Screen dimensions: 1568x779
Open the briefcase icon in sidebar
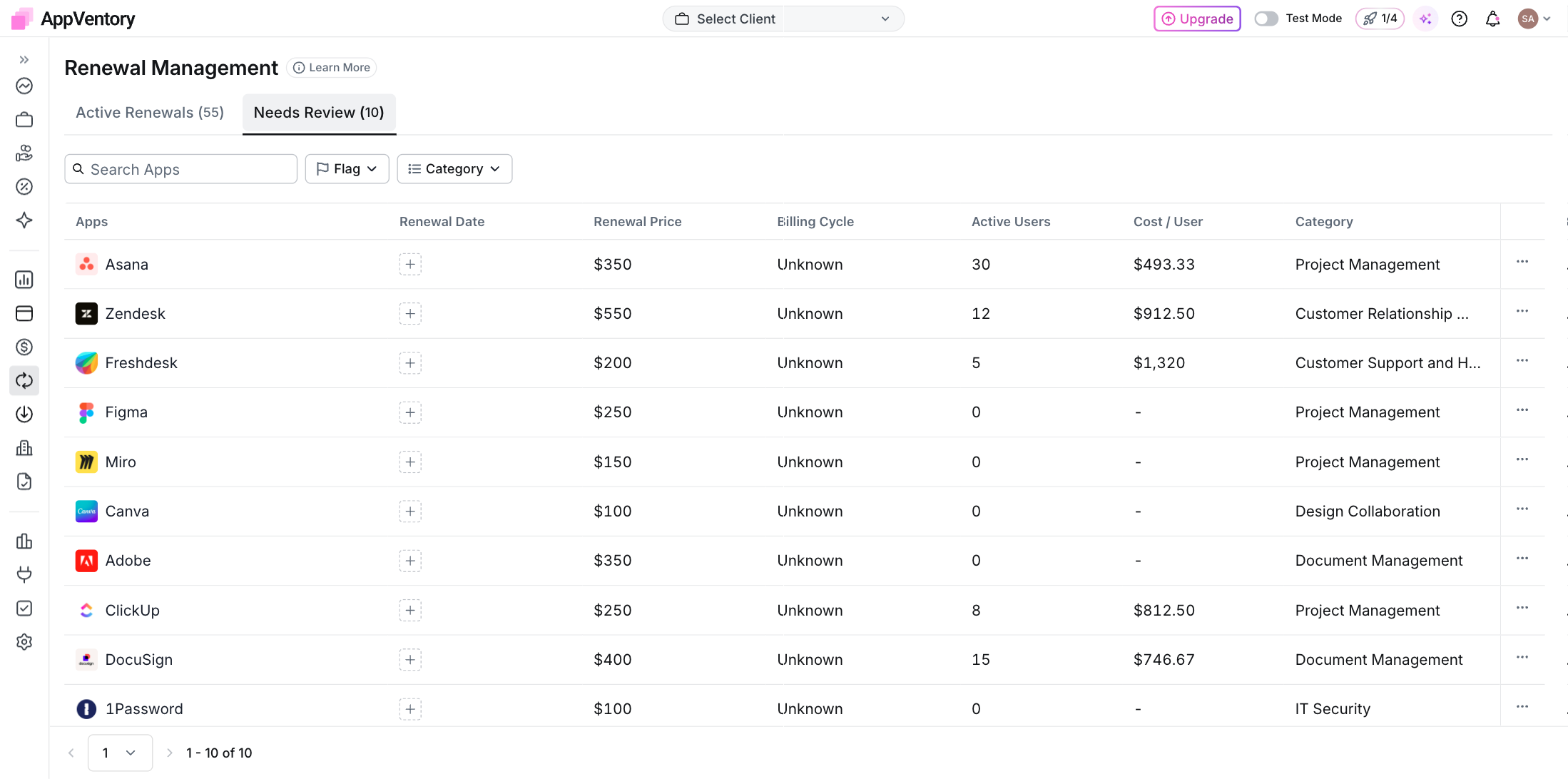point(24,120)
